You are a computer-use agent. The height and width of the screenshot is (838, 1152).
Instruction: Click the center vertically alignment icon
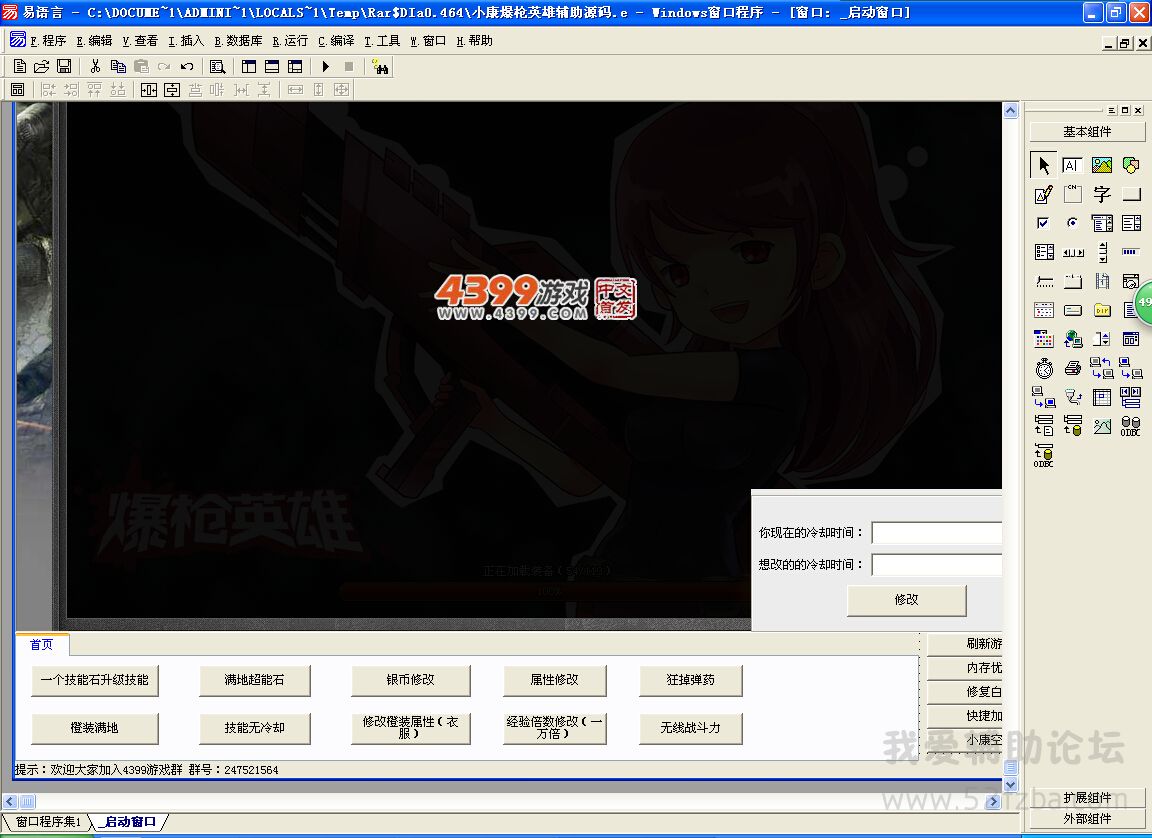[x=172, y=90]
